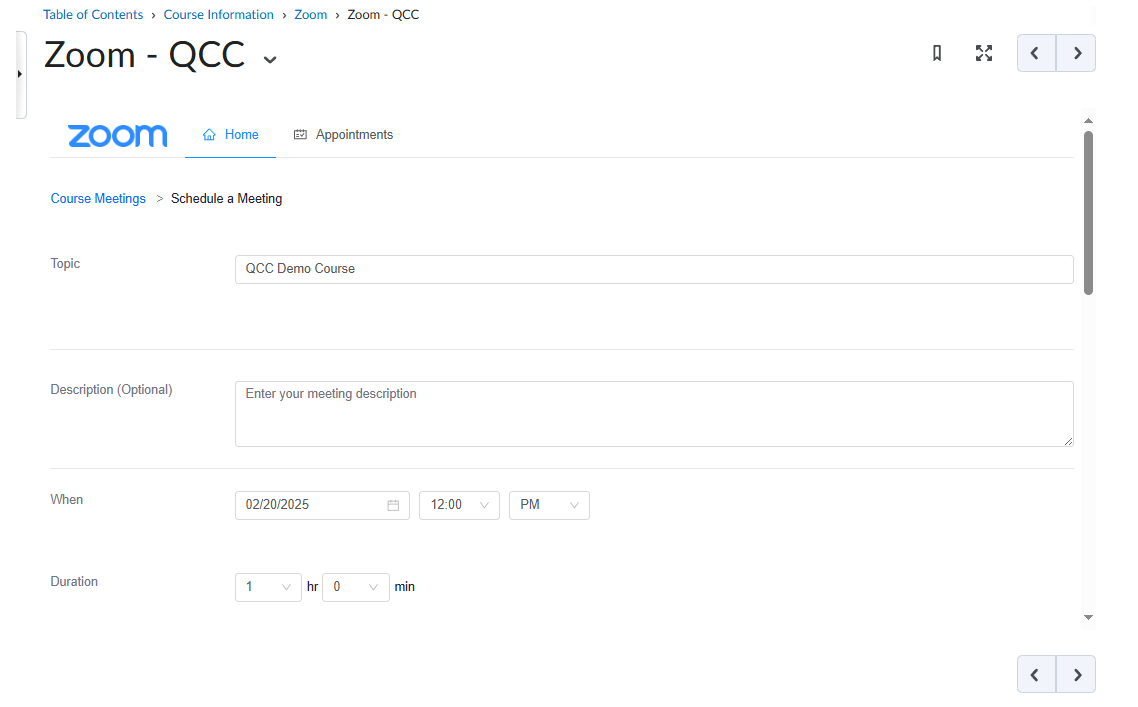Screen dimensions: 1138x707
Task: Open fullscreen view of the content
Action: 983,53
